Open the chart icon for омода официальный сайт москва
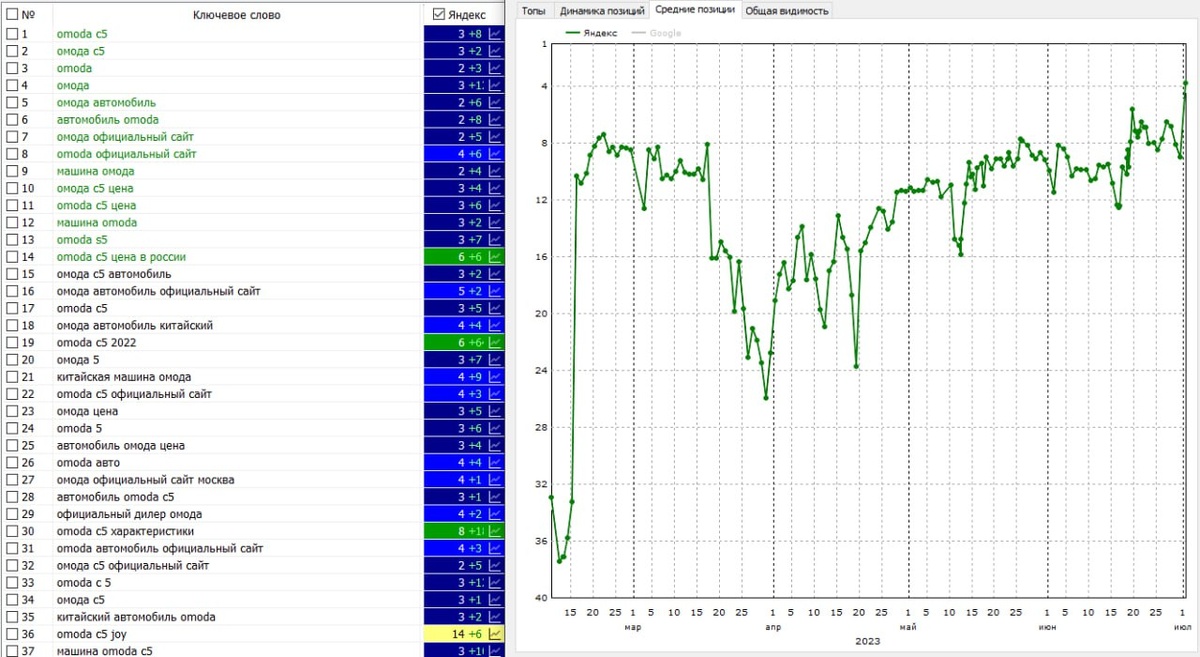Image resolution: width=1200 pixels, height=657 pixels. coord(495,479)
